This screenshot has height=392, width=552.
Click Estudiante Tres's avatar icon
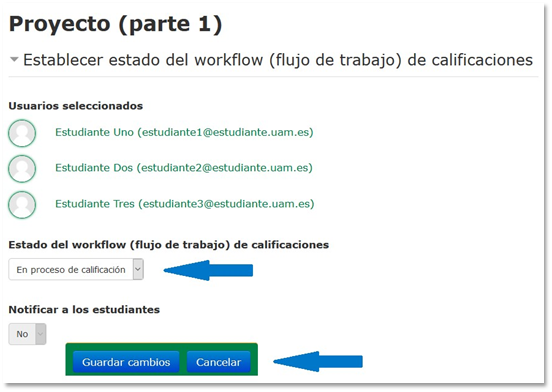22,205
